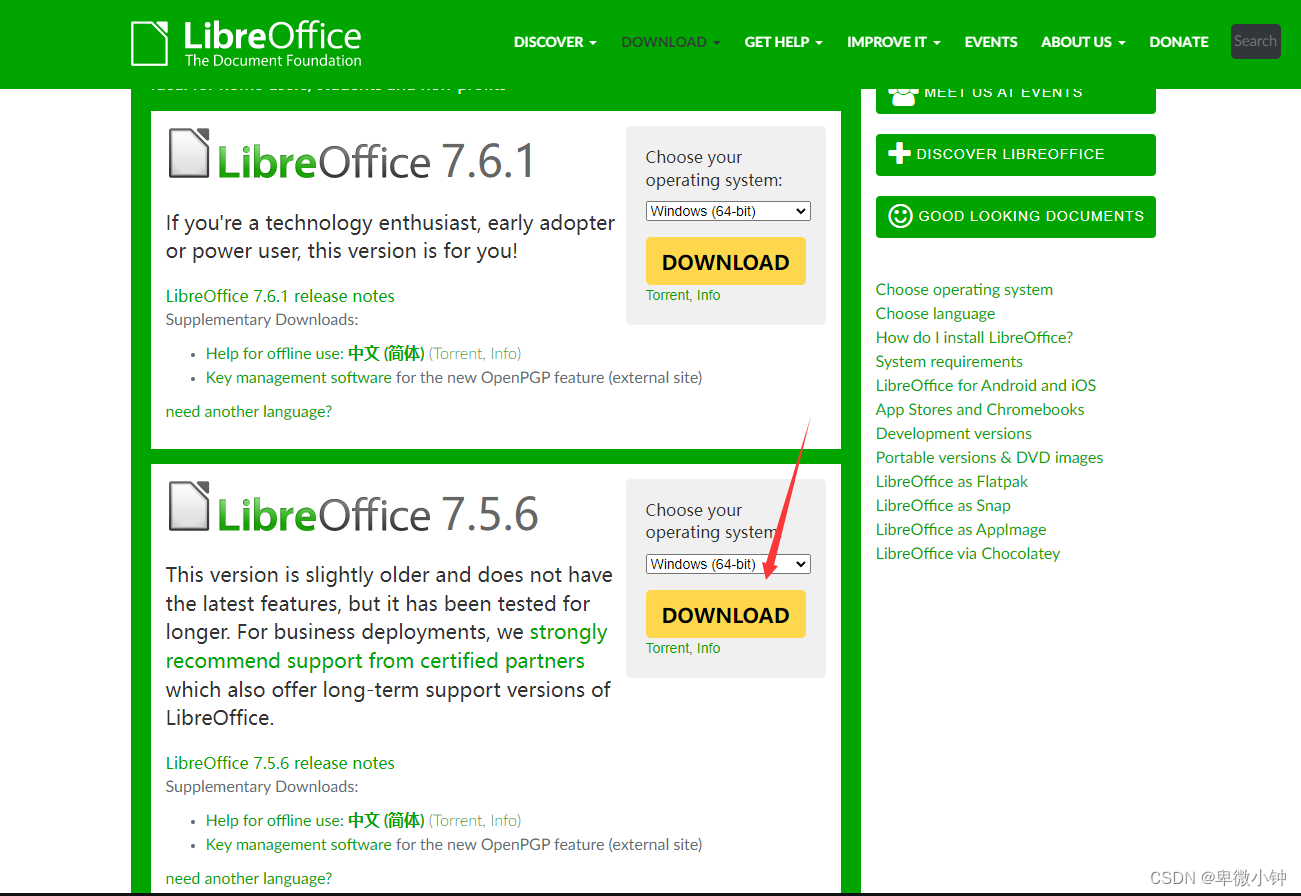Click strongly recommend support from certified partners

pos(386,647)
